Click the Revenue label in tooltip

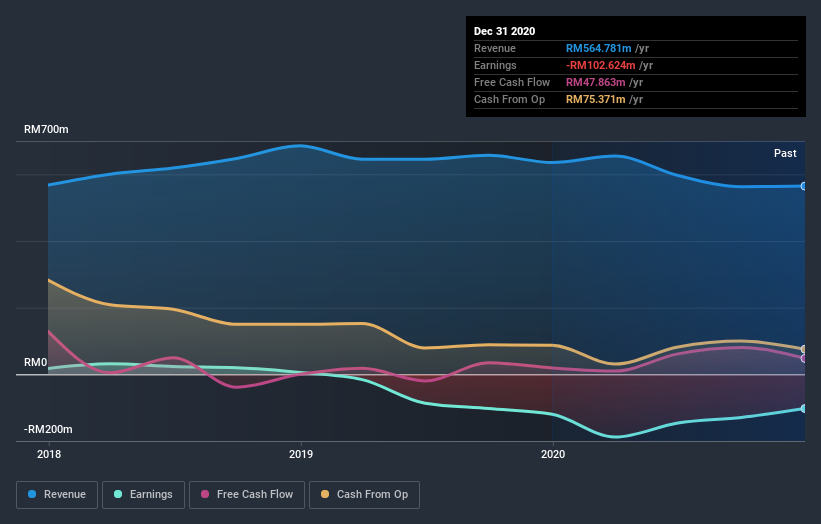coord(495,48)
